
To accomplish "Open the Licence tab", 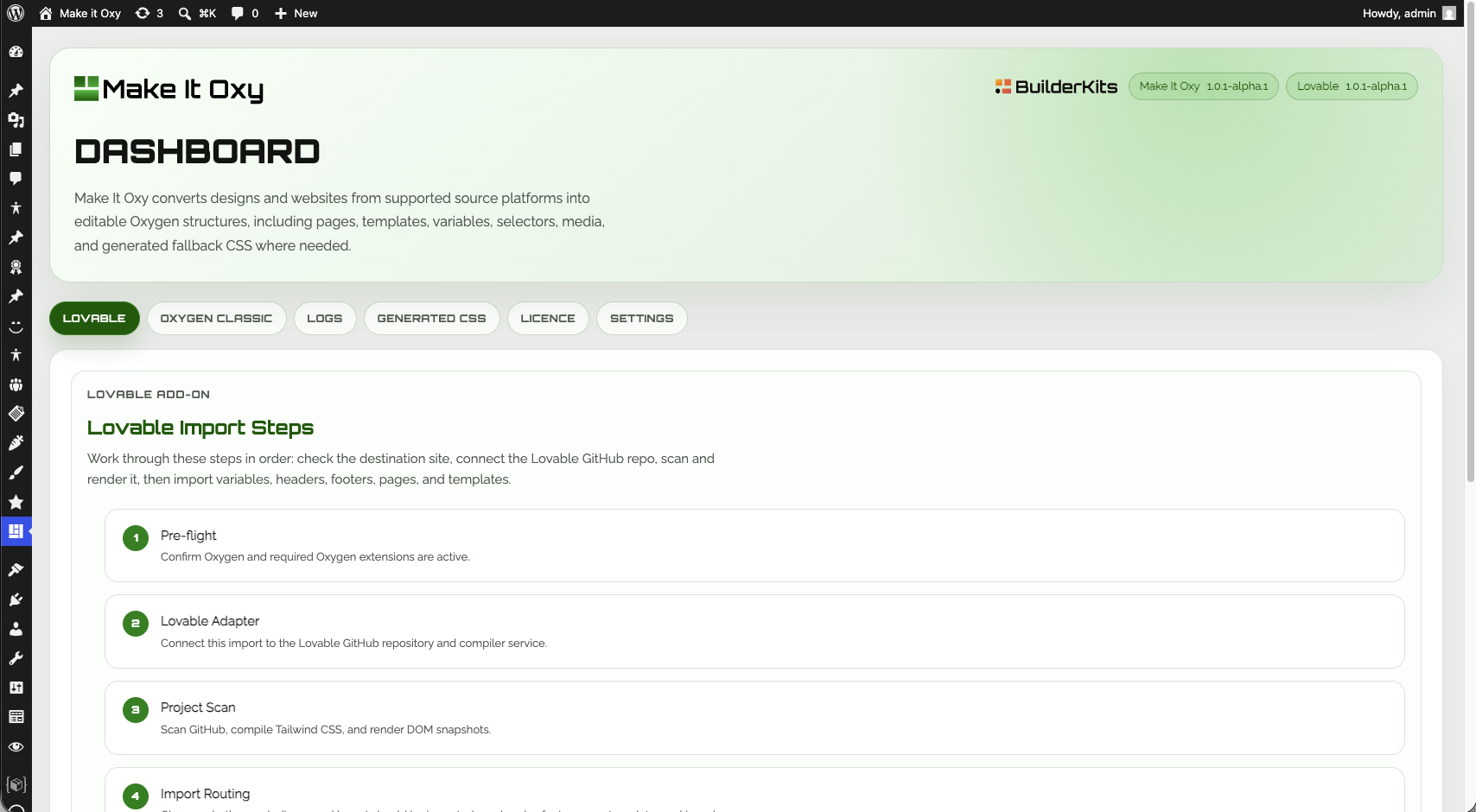I will (548, 318).
